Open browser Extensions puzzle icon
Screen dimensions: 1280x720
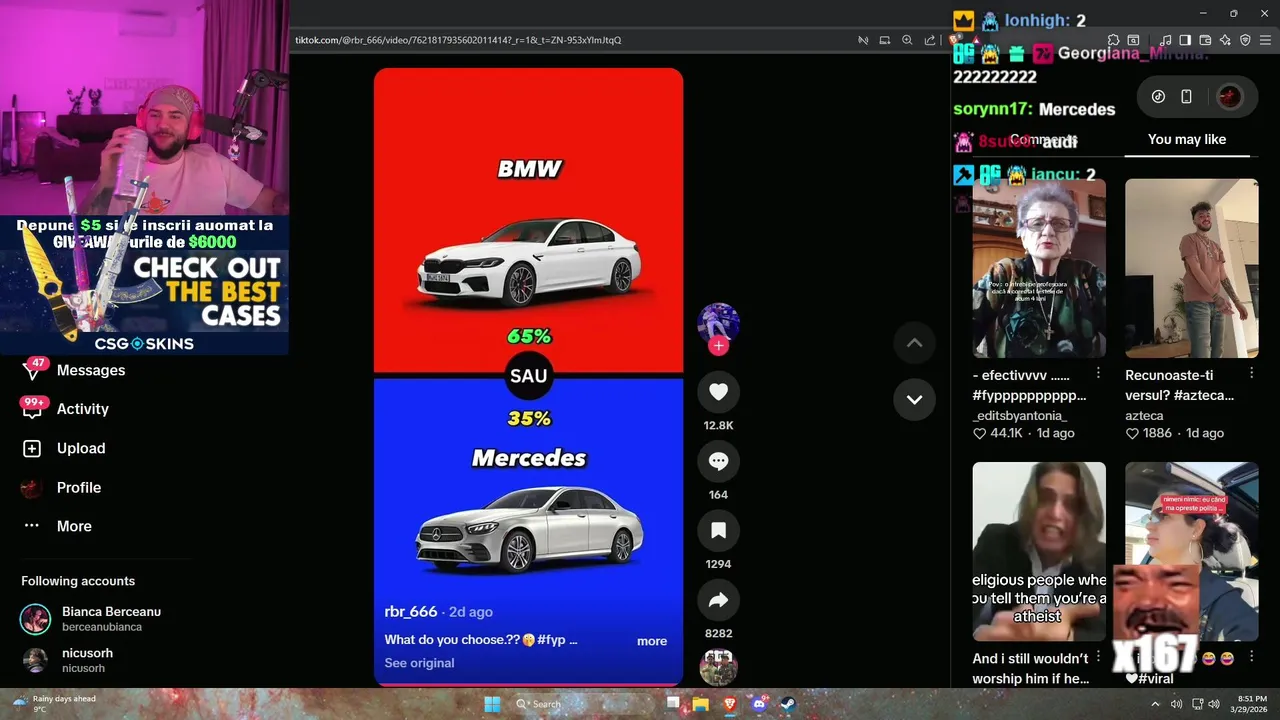1113,40
